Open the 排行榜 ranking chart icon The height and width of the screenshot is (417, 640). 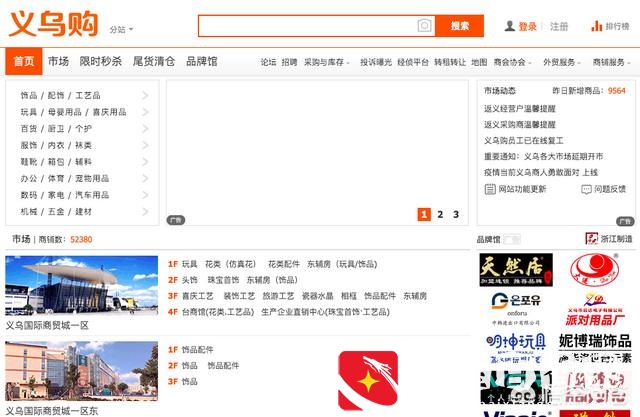[x=596, y=26]
